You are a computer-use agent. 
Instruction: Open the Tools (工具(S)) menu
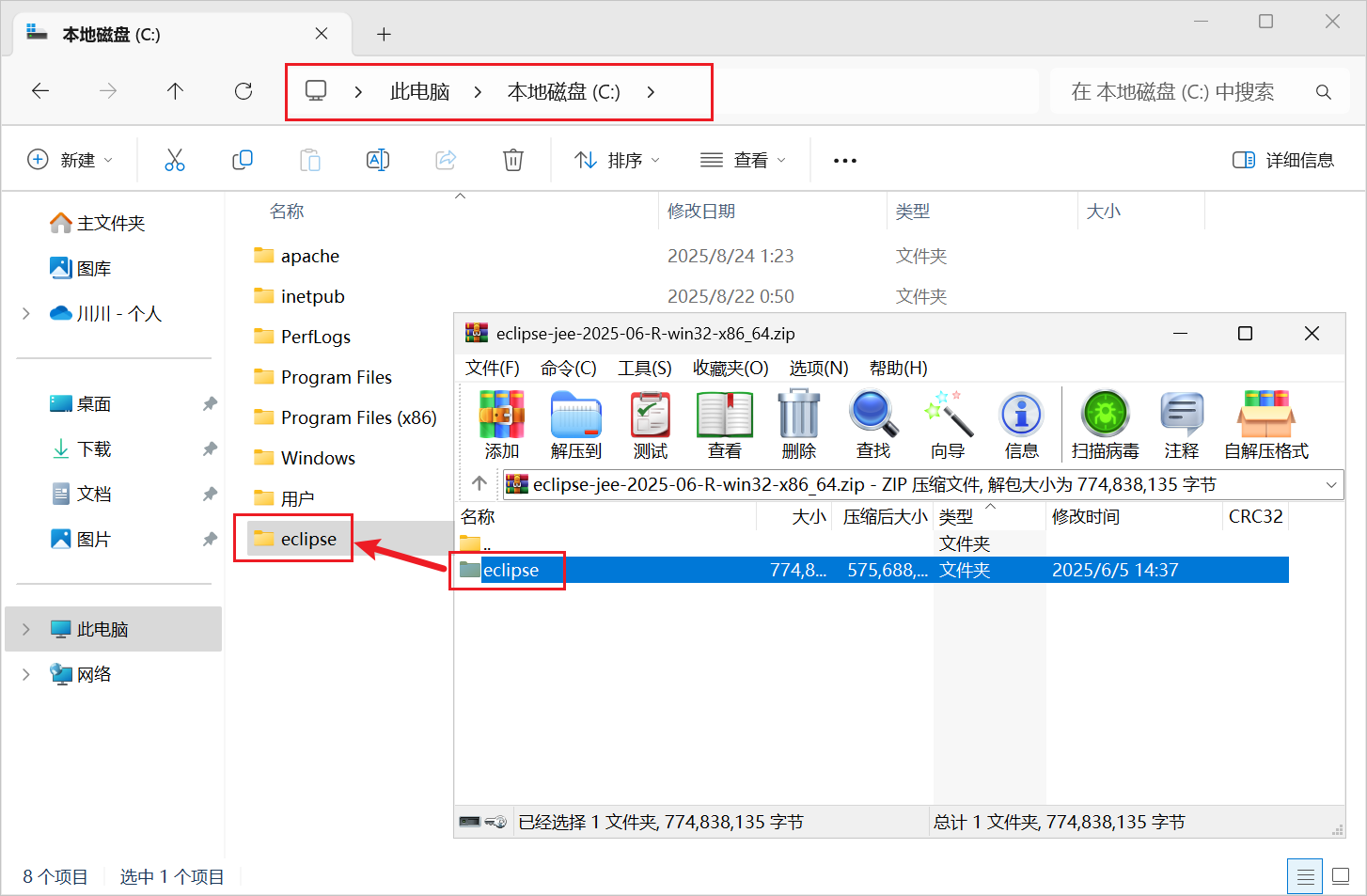click(645, 368)
